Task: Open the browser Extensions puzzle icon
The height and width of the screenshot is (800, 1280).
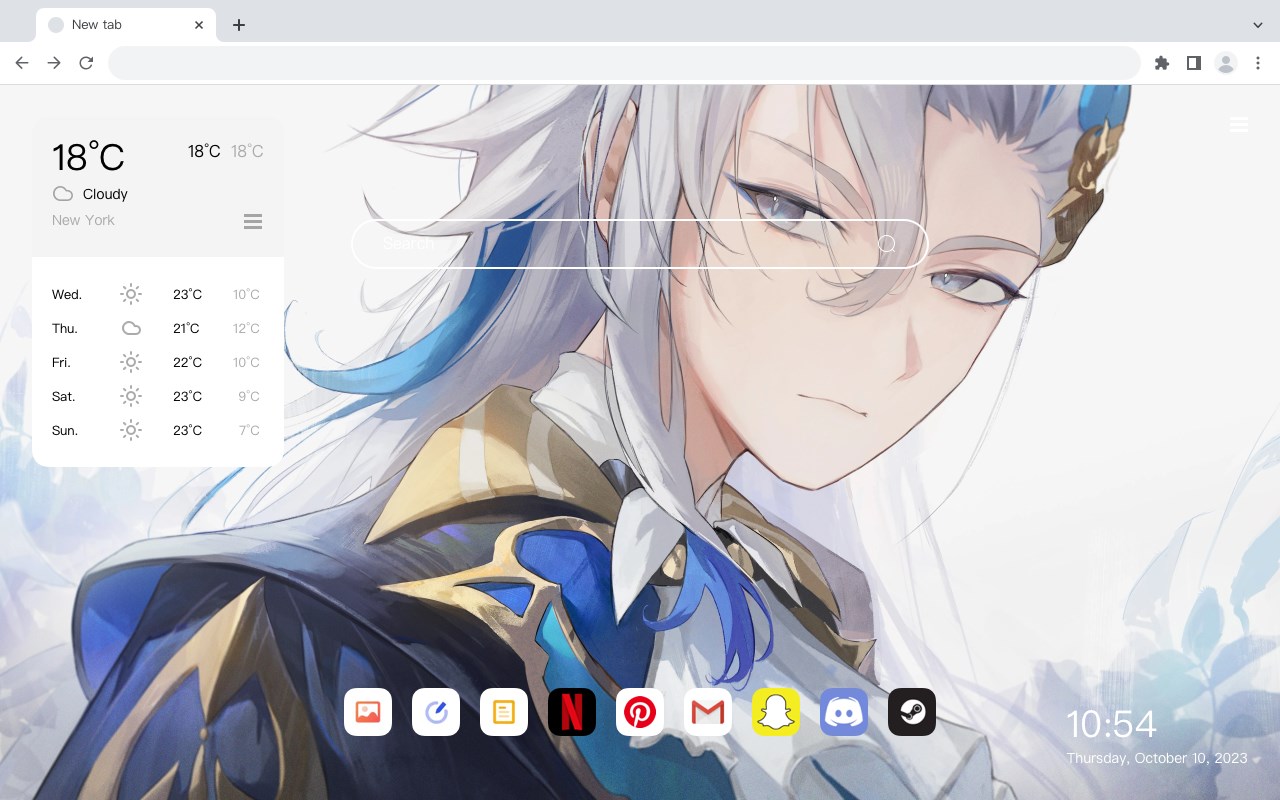Action: (x=1162, y=63)
